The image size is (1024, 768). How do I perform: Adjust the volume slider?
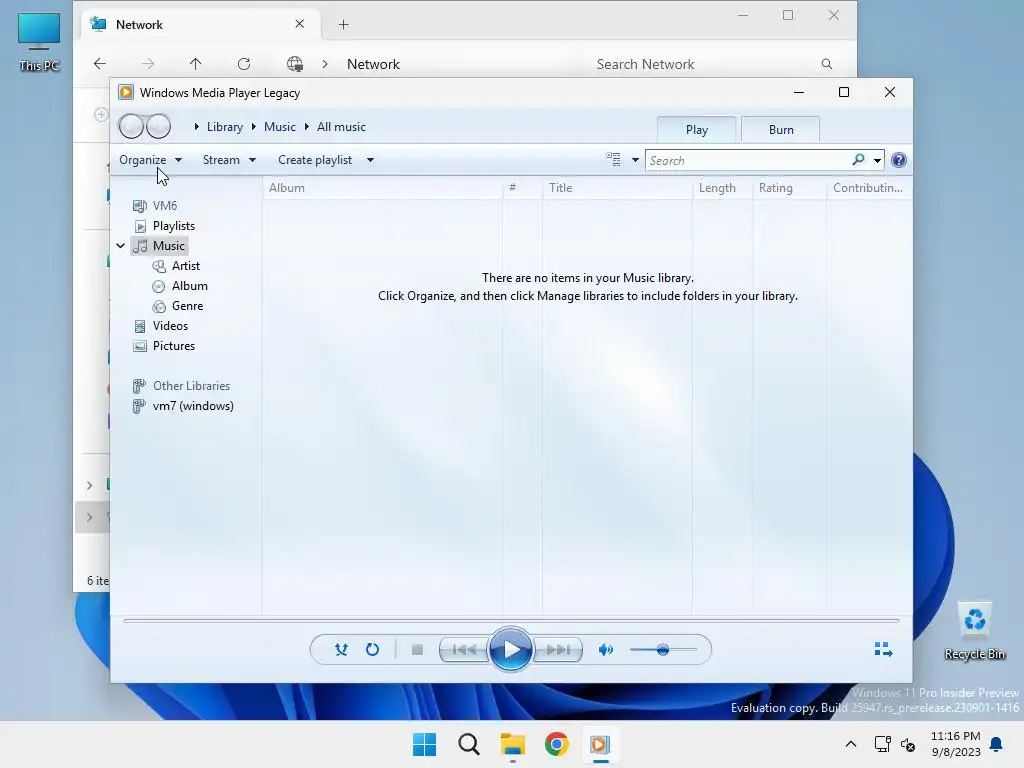(663, 650)
